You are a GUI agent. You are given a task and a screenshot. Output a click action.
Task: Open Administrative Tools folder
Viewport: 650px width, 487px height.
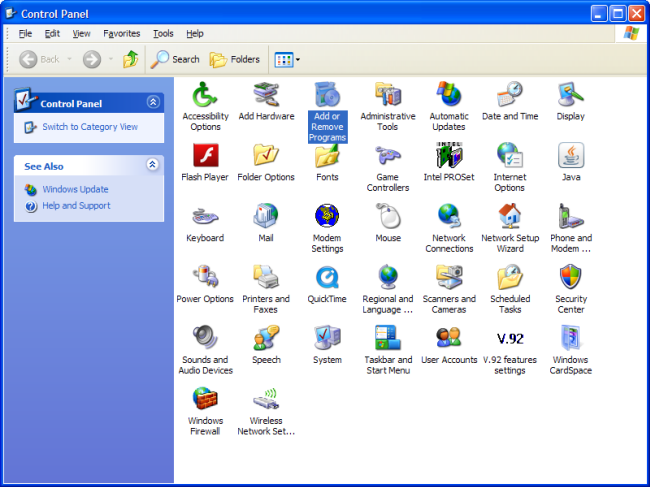pos(388,106)
